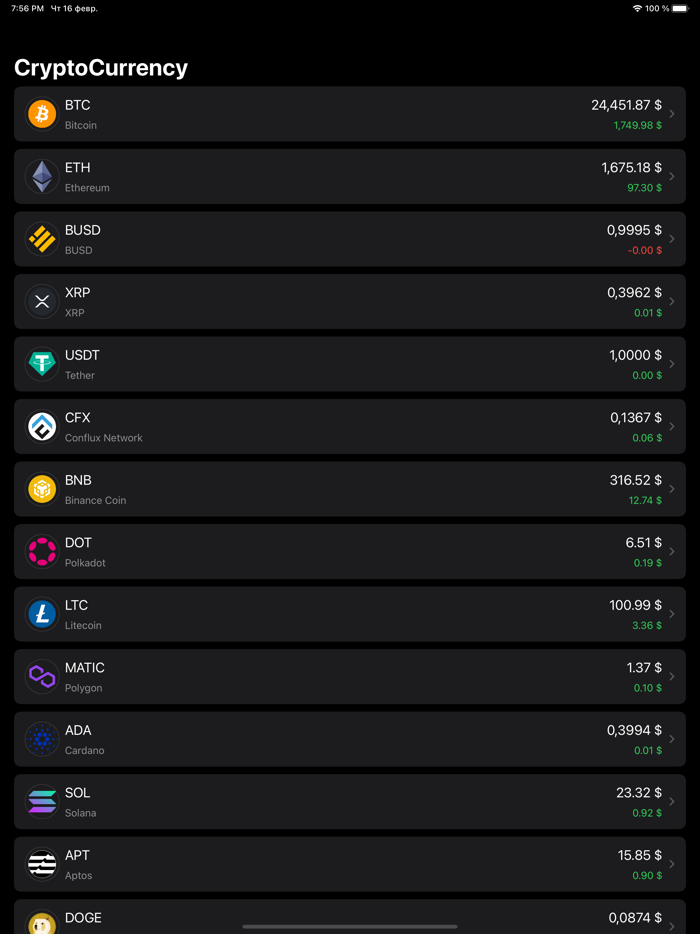Click the SOL Solana row

point(350,801)
